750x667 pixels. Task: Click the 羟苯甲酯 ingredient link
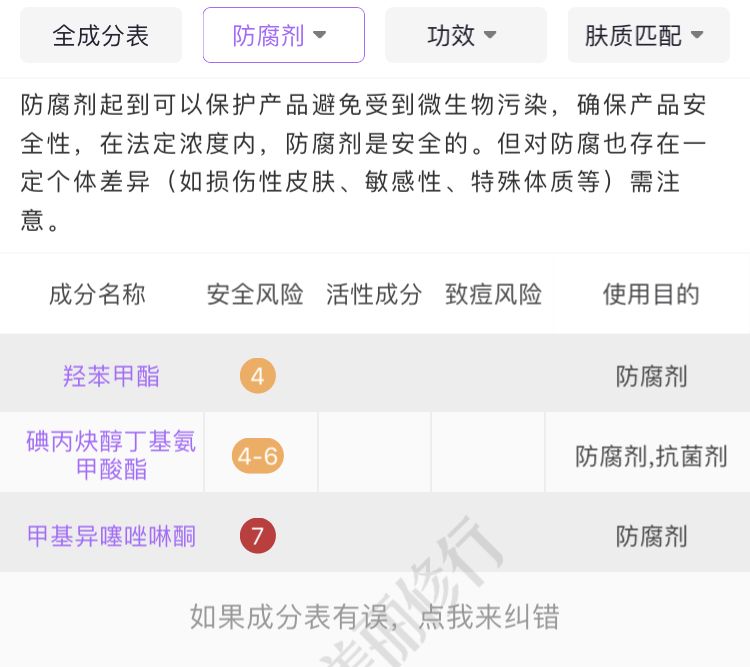pyautogui.click(x=111, y=377)
